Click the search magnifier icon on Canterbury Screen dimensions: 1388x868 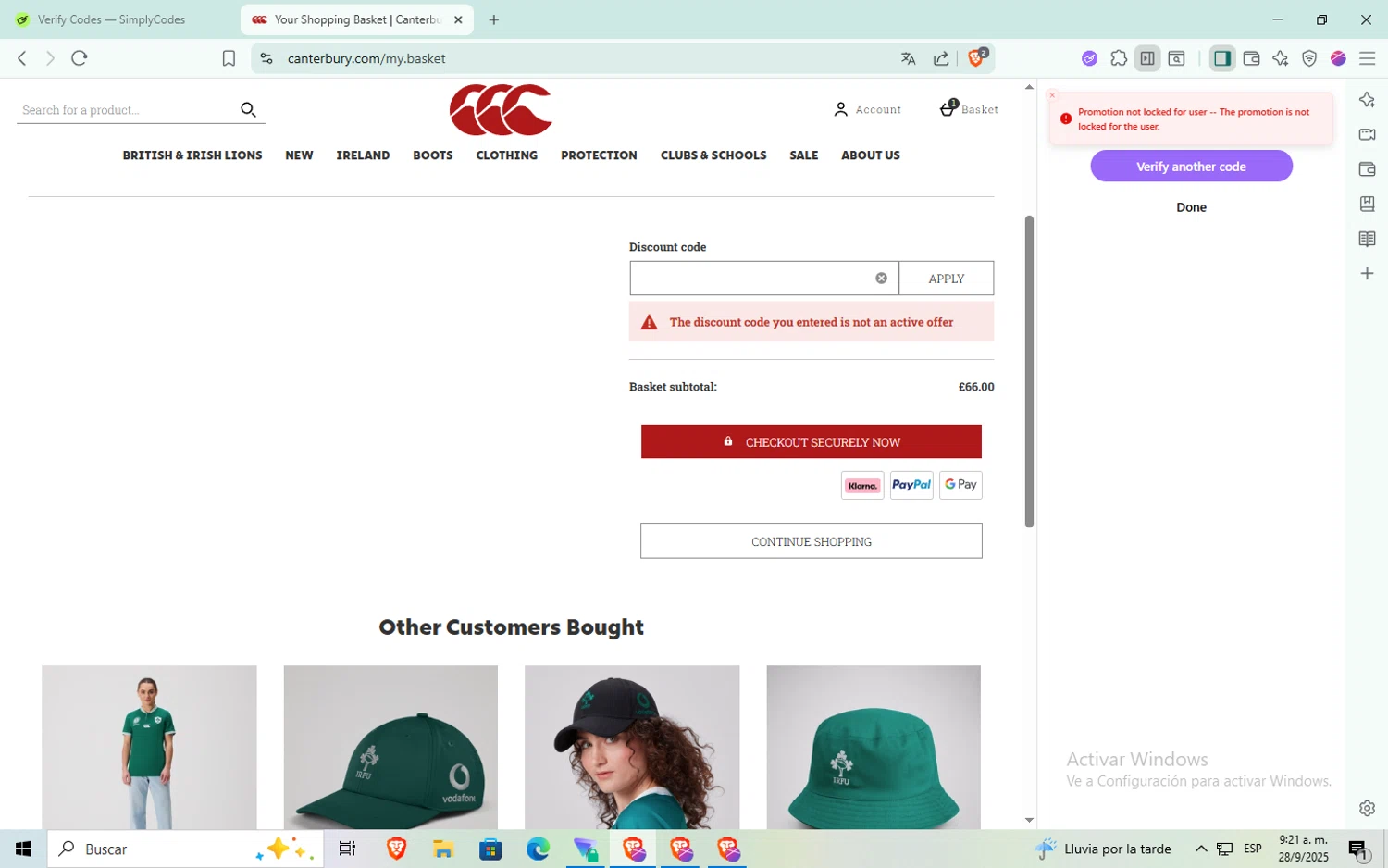(x=248, y=109)
